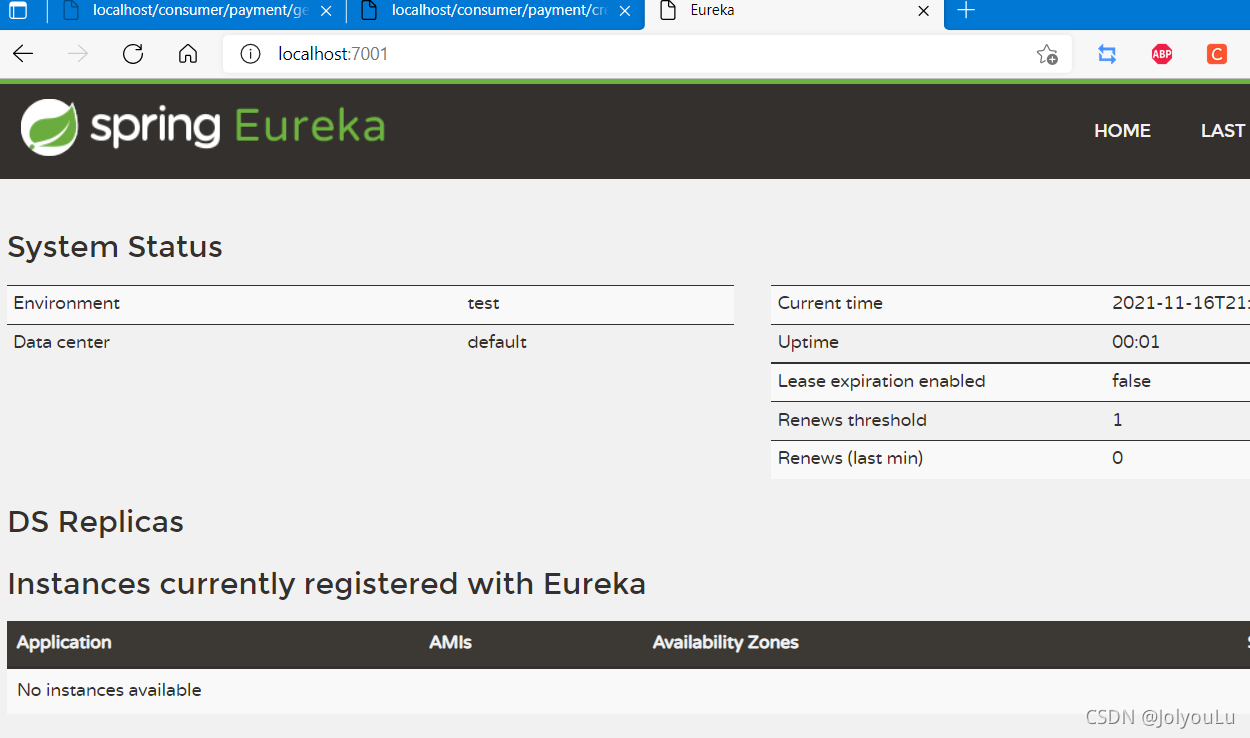Screen dimensions: 1250x738
Task: Open the tab actions menu icon
Action: tap(18, 12)
